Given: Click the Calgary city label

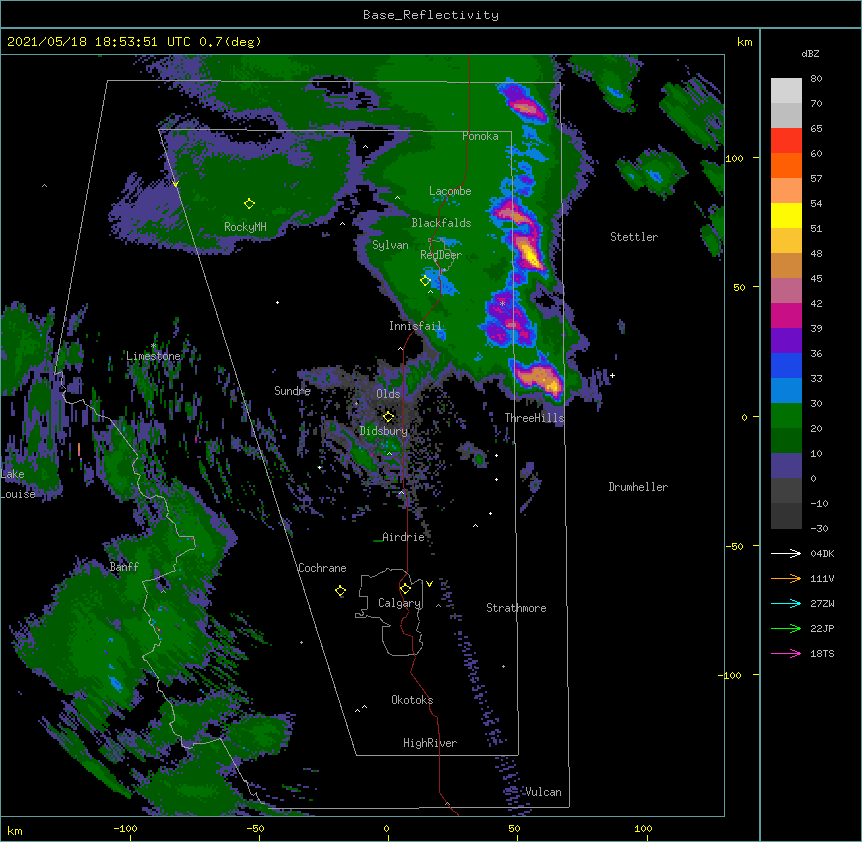Looking at the screenshot, I should click(400, 603).
